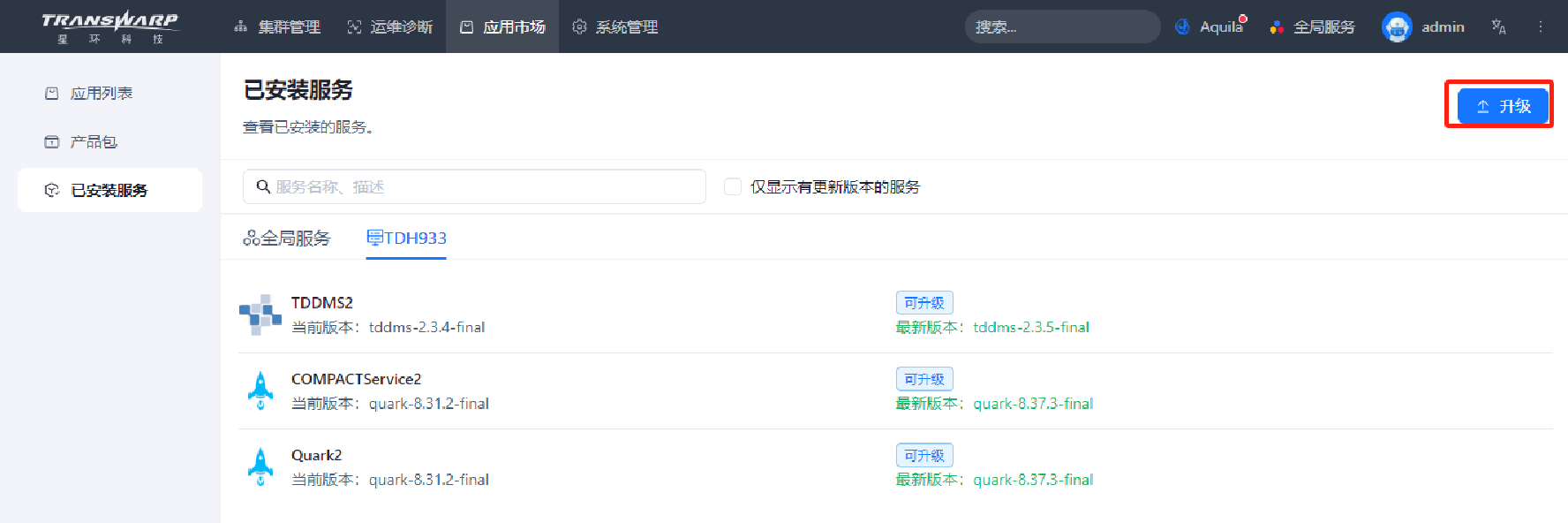Image resolution: width=1568 pixels, height=523 pixels.
Task: Select the Quark2 service name
Action: [317, 455]
